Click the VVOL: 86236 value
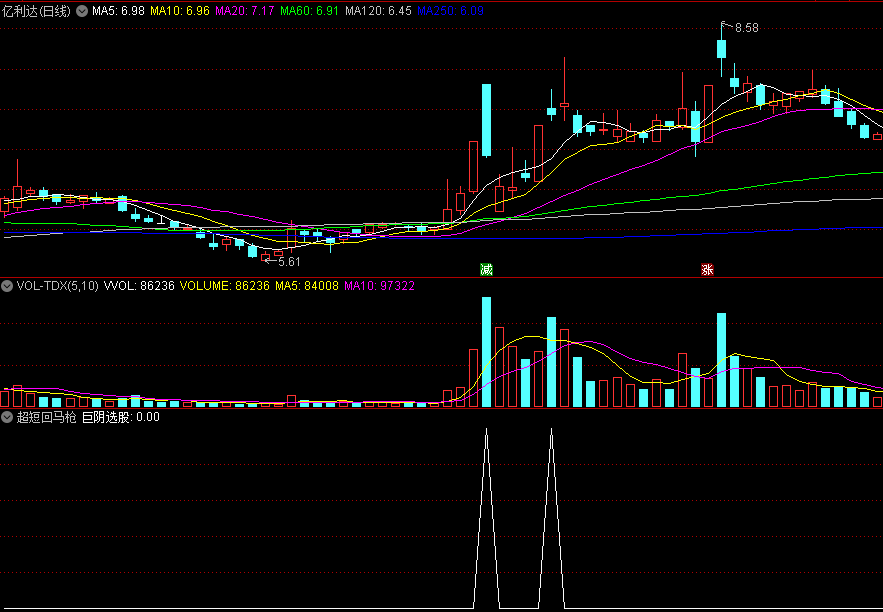Image resolution: width=883 pixels, height=612 pixels. coord(140,286)
